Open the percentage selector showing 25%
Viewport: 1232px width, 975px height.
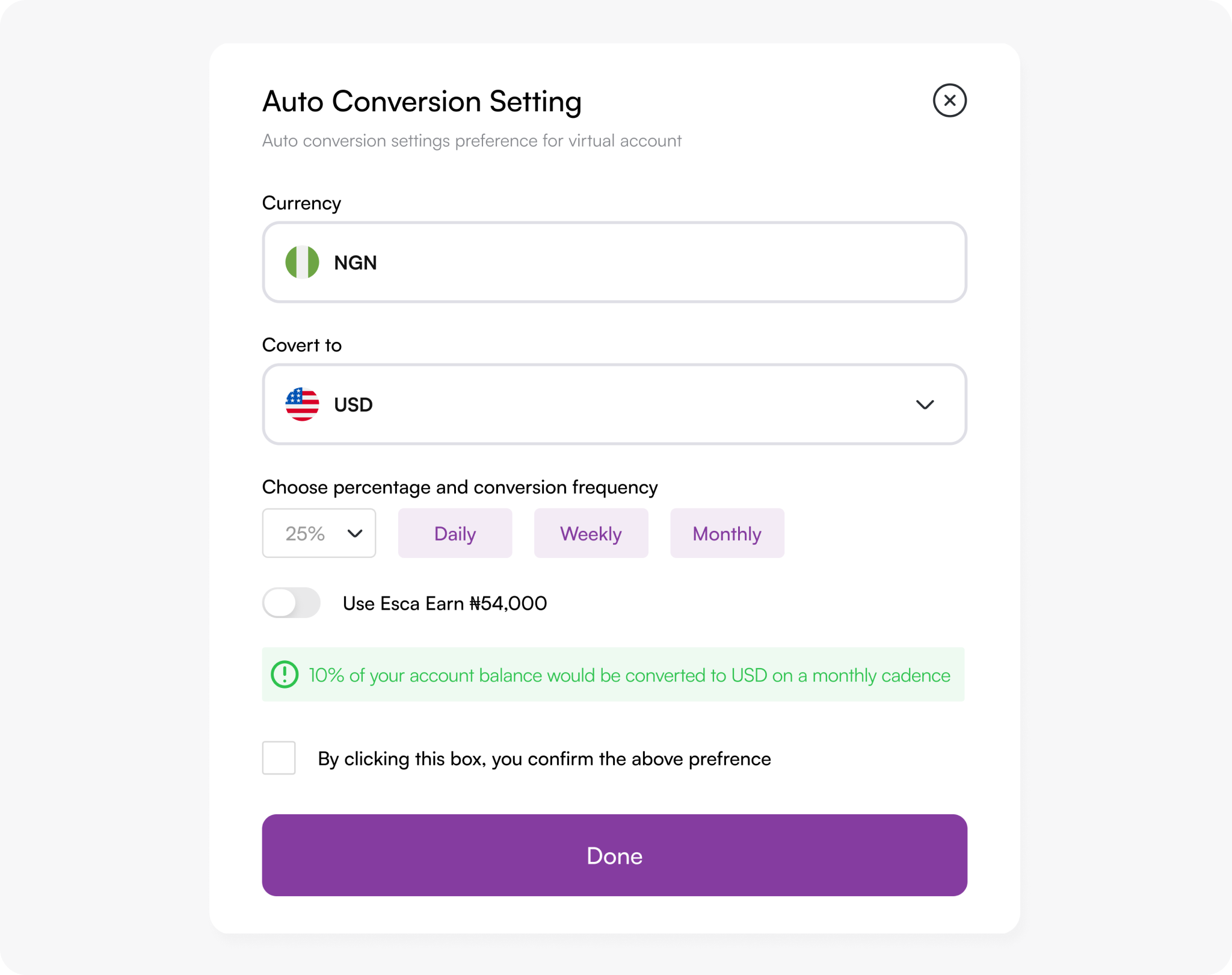[319, 533]
